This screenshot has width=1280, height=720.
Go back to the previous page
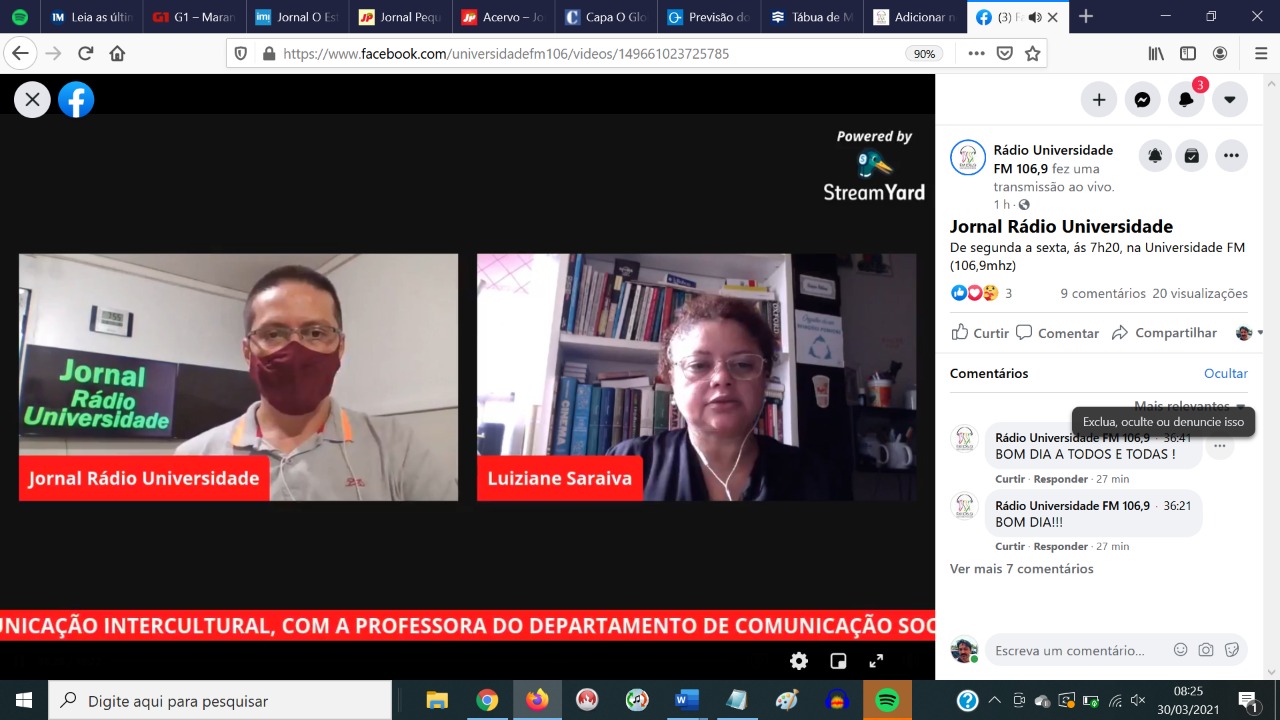[19, 54]
